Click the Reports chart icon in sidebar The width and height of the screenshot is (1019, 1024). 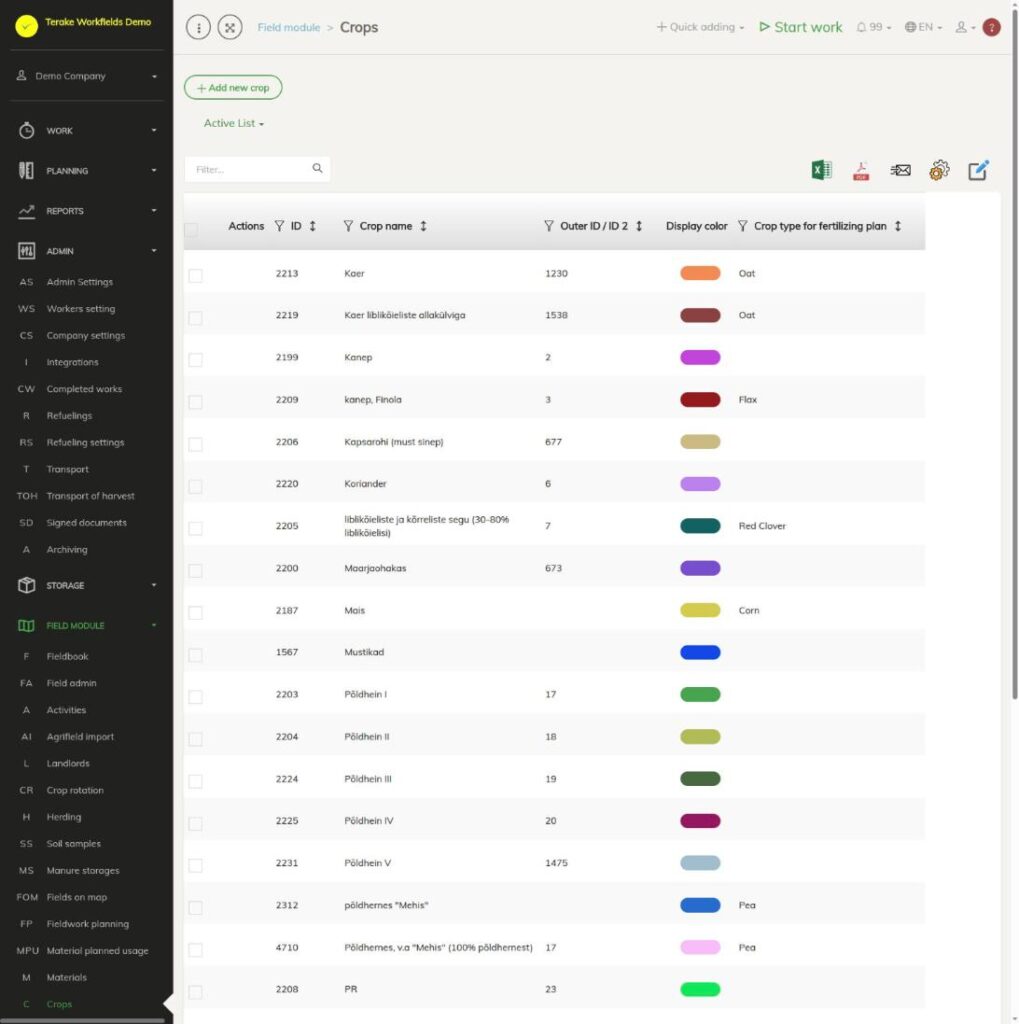[26, 211]
